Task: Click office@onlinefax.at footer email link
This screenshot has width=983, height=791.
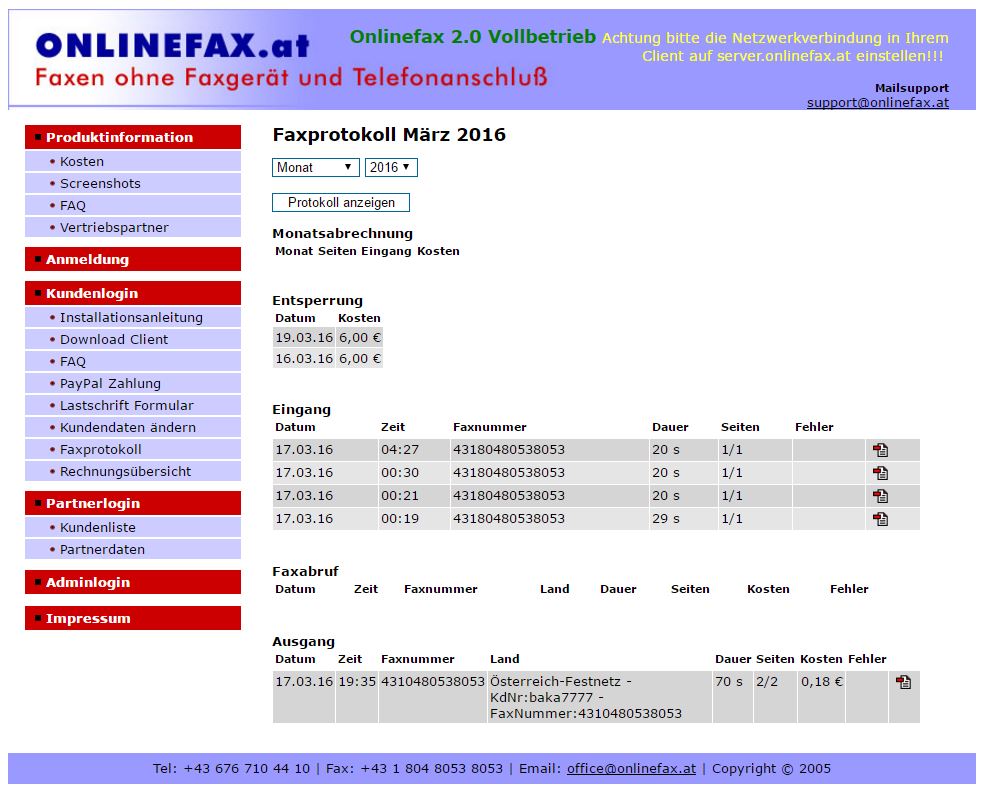Action: point(631,768)
